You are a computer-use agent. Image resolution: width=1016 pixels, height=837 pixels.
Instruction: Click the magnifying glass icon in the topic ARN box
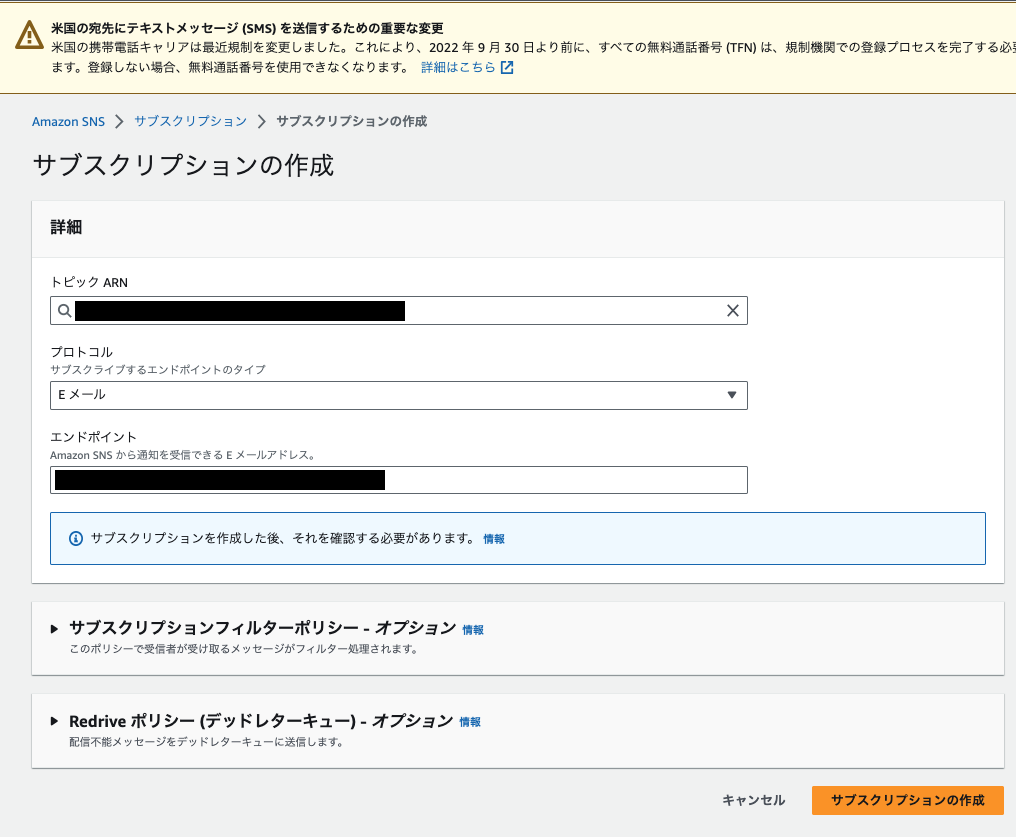(x=65, y=310)
